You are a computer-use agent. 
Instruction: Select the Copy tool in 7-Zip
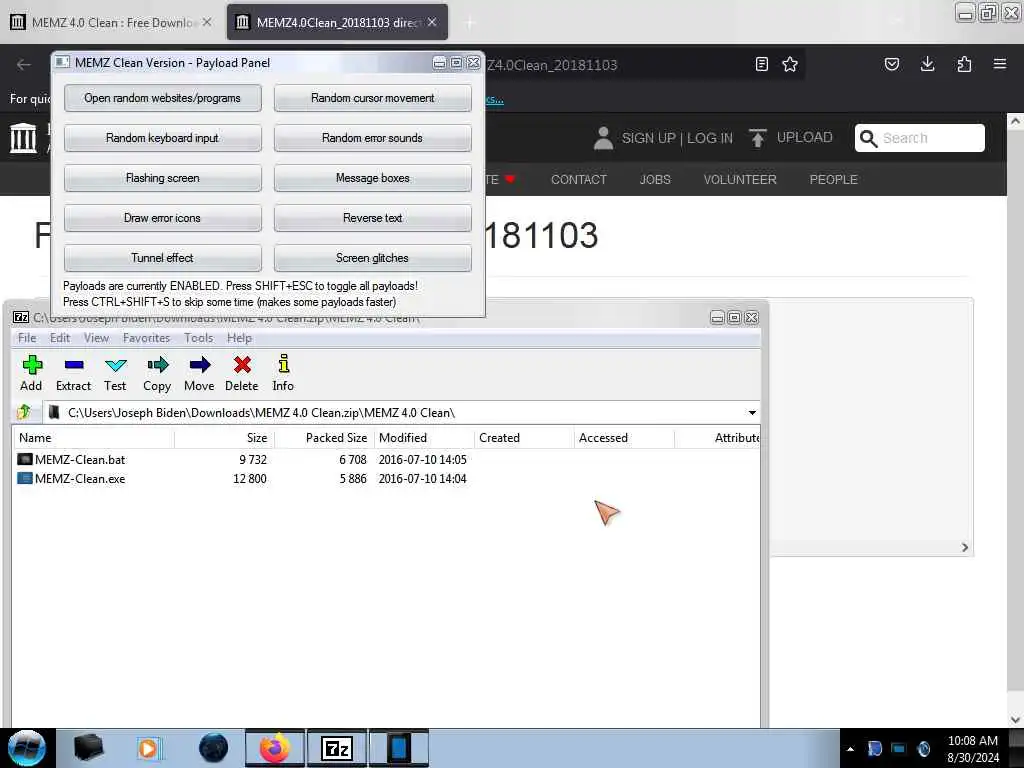[x=157, y=364]
